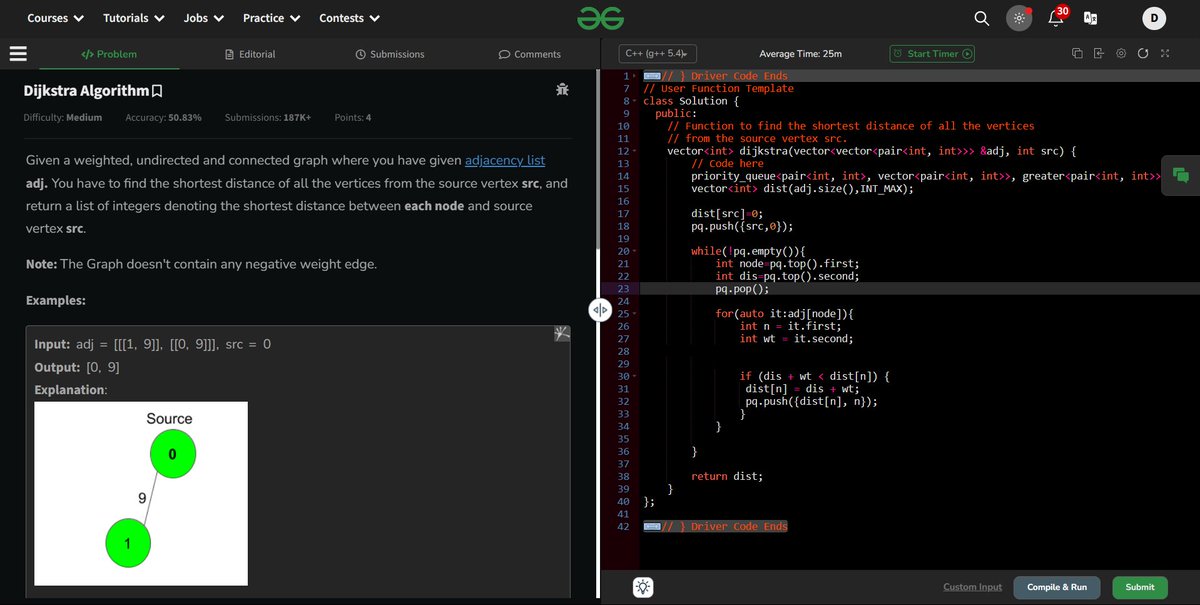Copy the code from the editor

pos(1077,54)
